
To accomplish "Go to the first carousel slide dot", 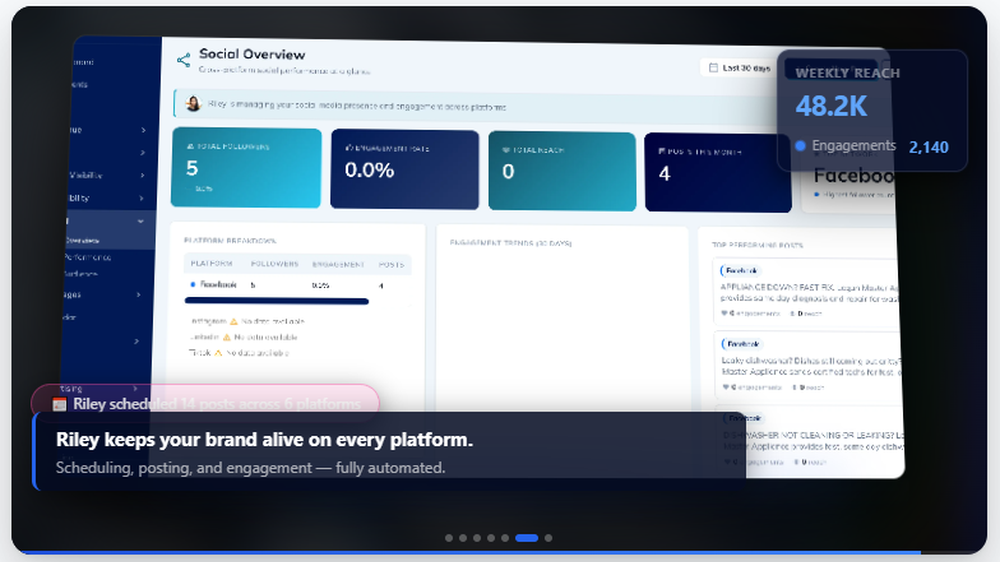I will (x=449, y=538).
